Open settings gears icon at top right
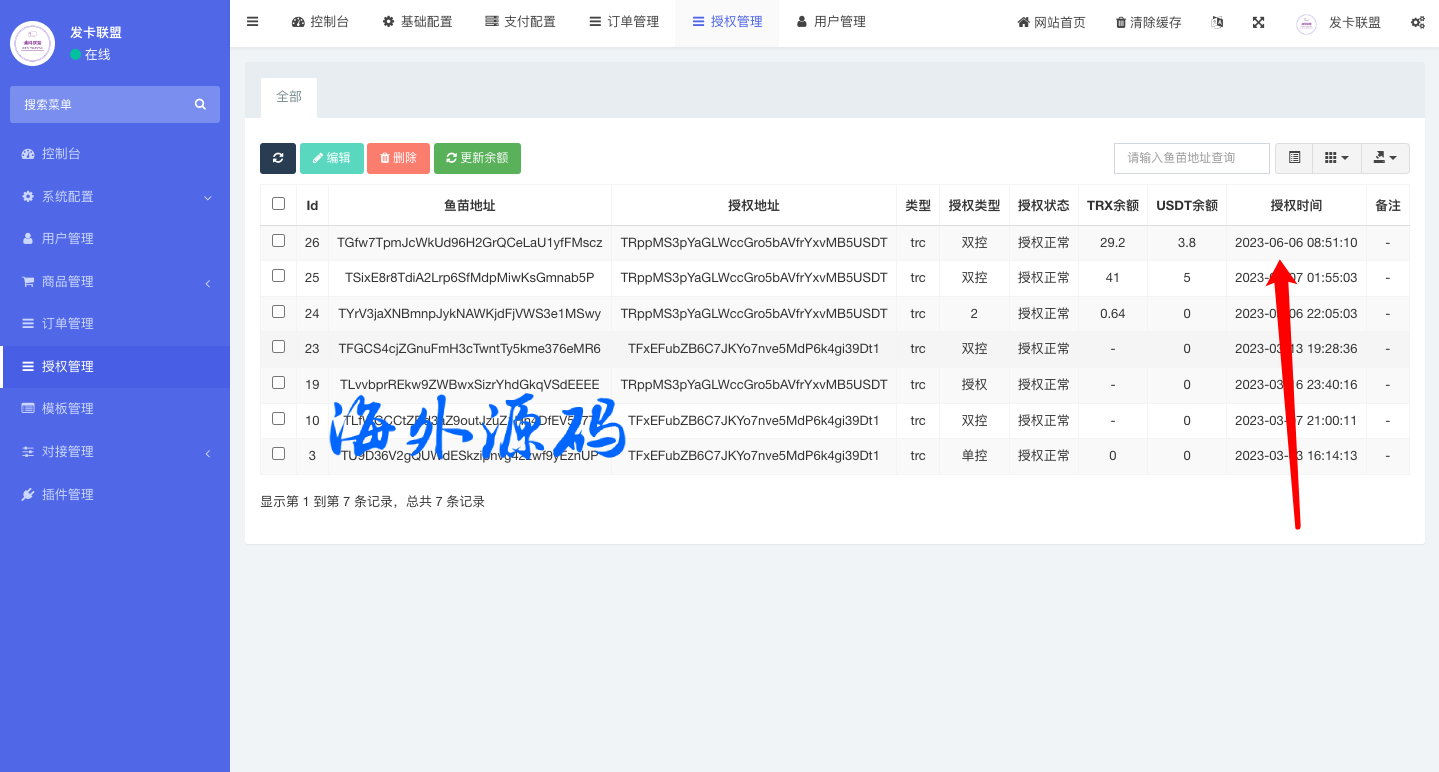1439x772 pixels. (x=1417, y=22)
